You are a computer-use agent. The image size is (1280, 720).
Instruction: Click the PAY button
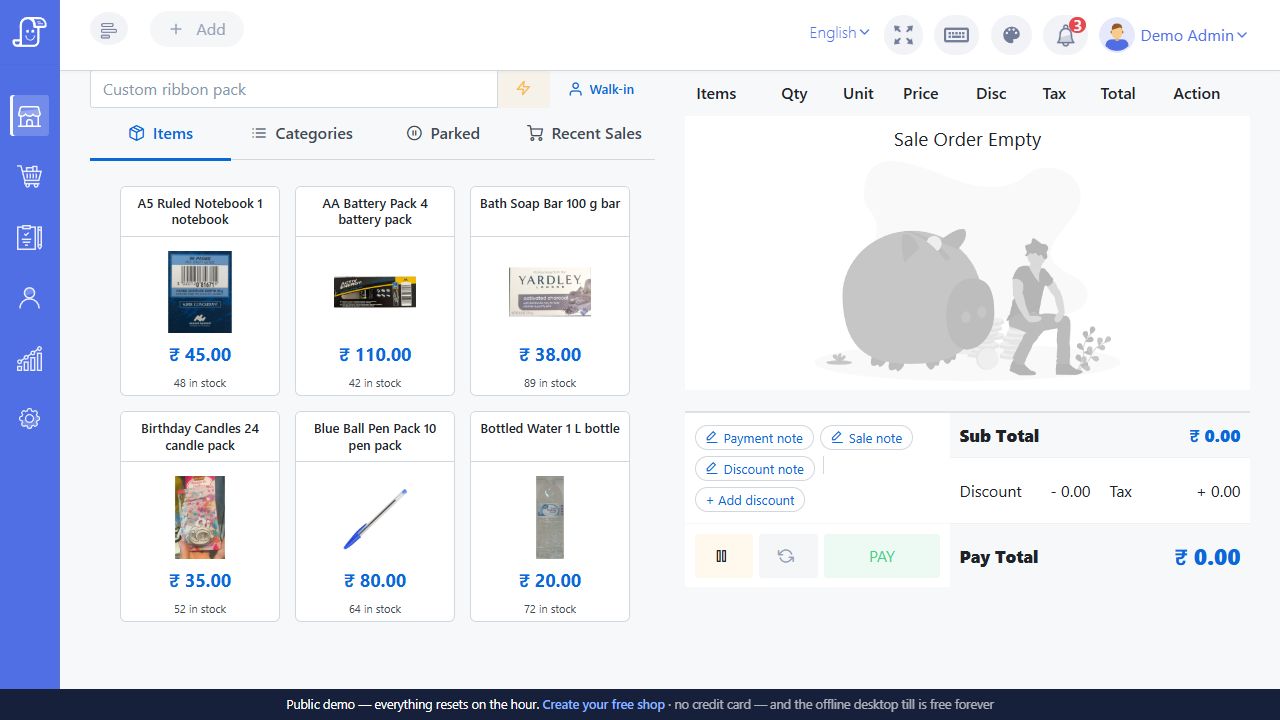882,556
